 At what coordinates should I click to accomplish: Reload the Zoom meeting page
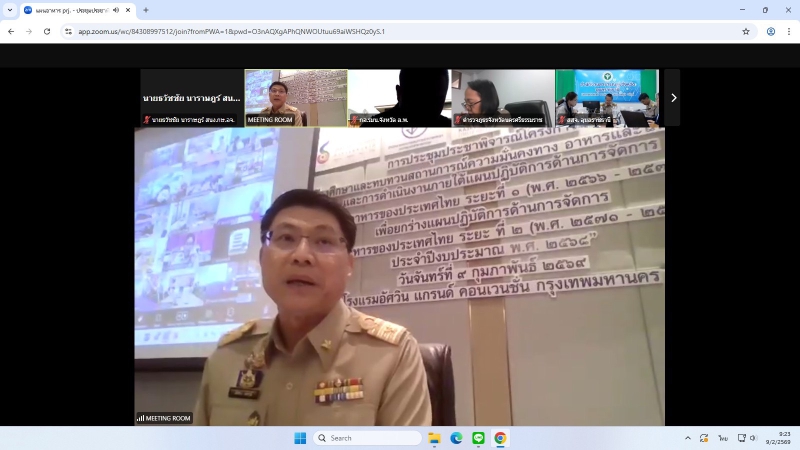45,31
